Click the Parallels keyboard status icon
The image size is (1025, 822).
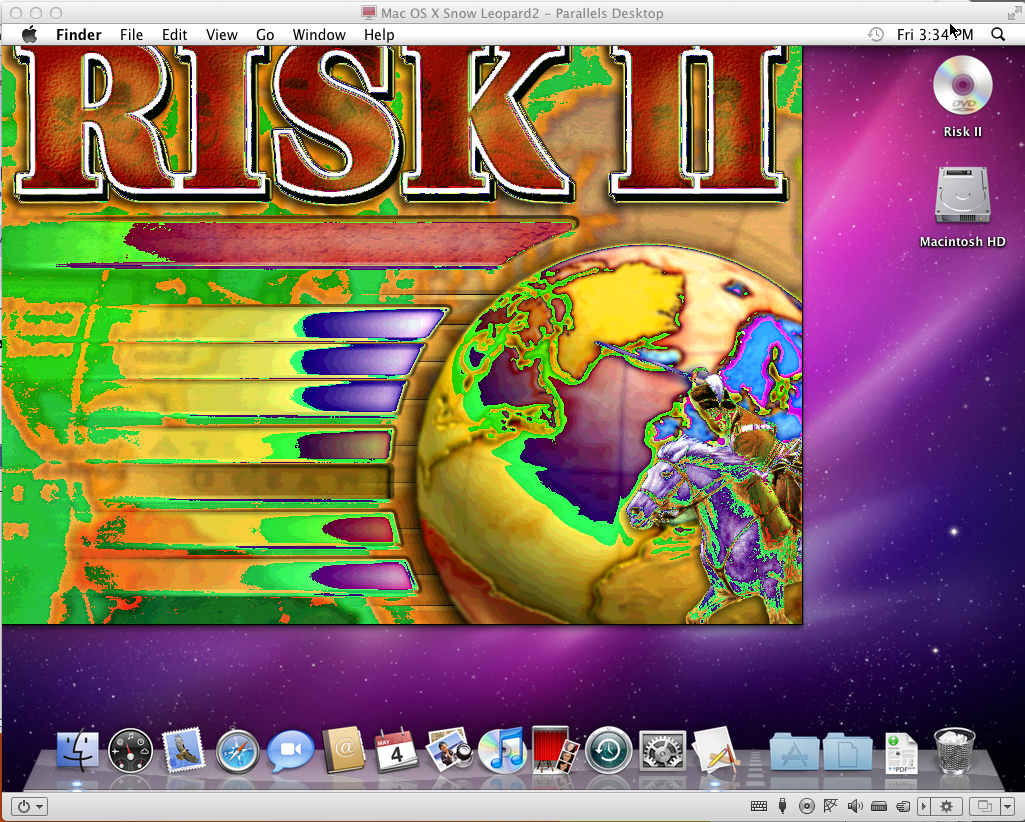click(x=759, y=806)
